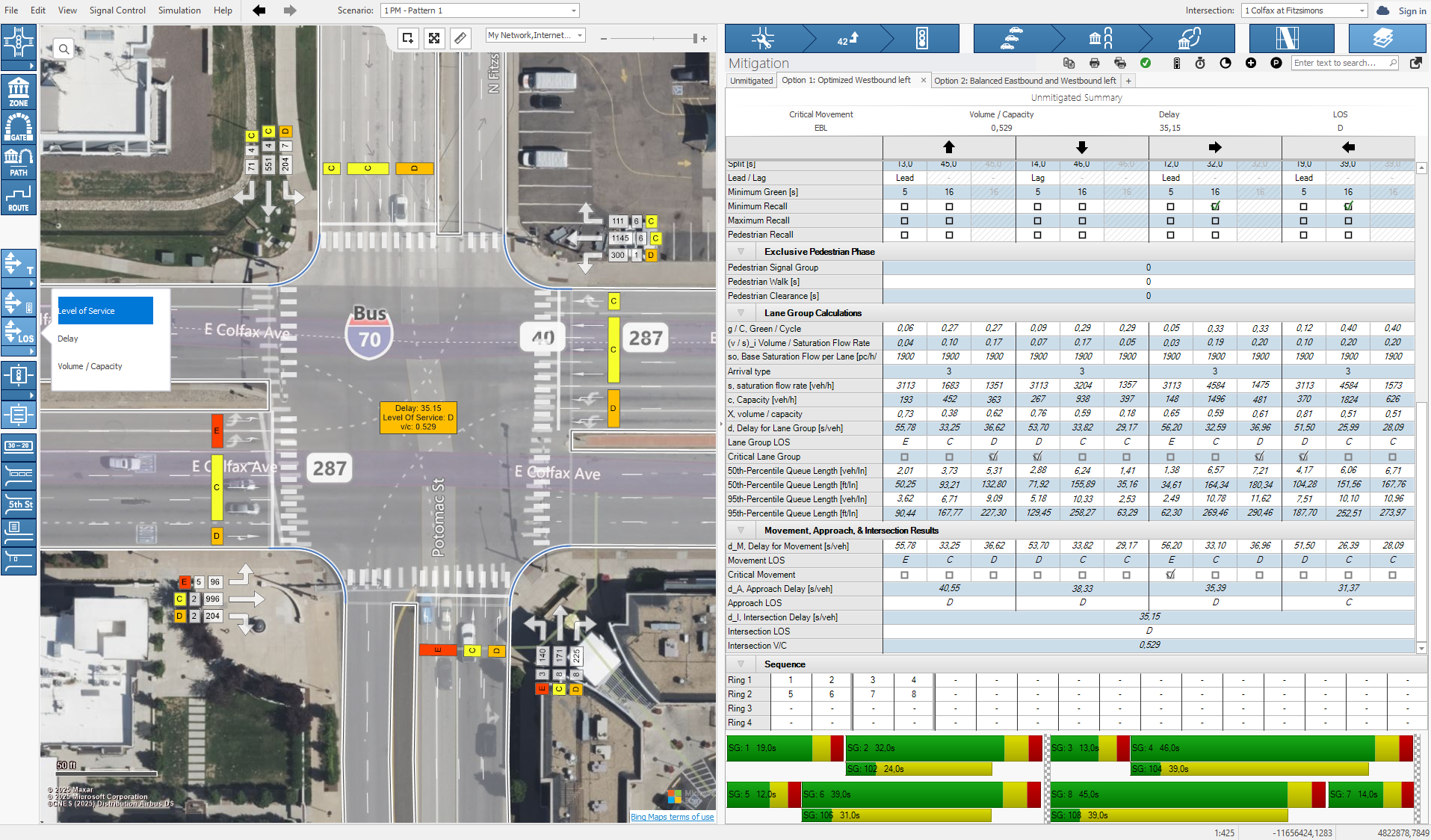Click Sign in

pyautogui.click(x=1412, y=10)
